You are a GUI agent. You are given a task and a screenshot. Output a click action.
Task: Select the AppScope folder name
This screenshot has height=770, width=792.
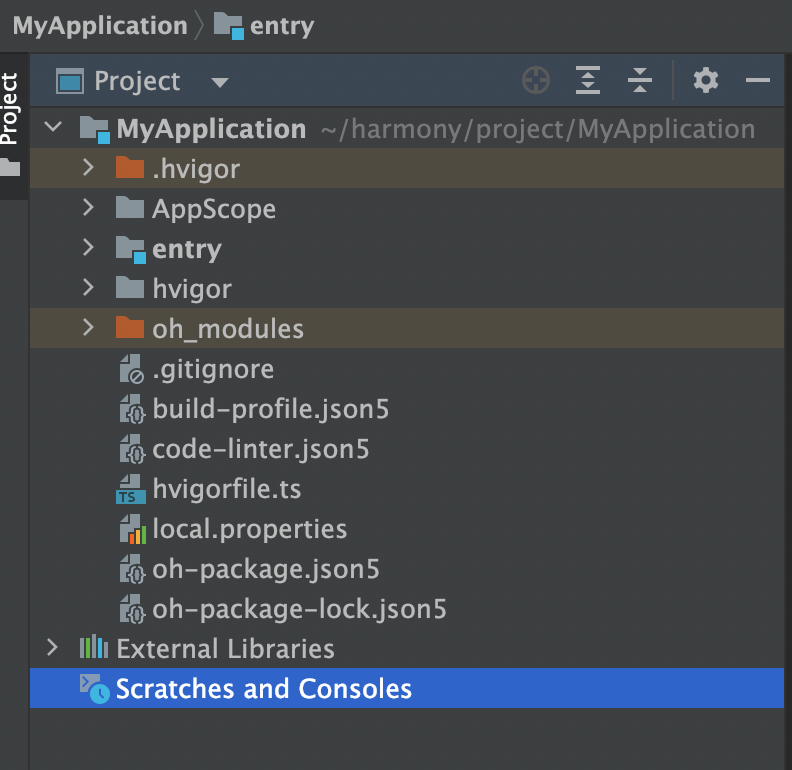pyautogui.click(x=214, y=209)
